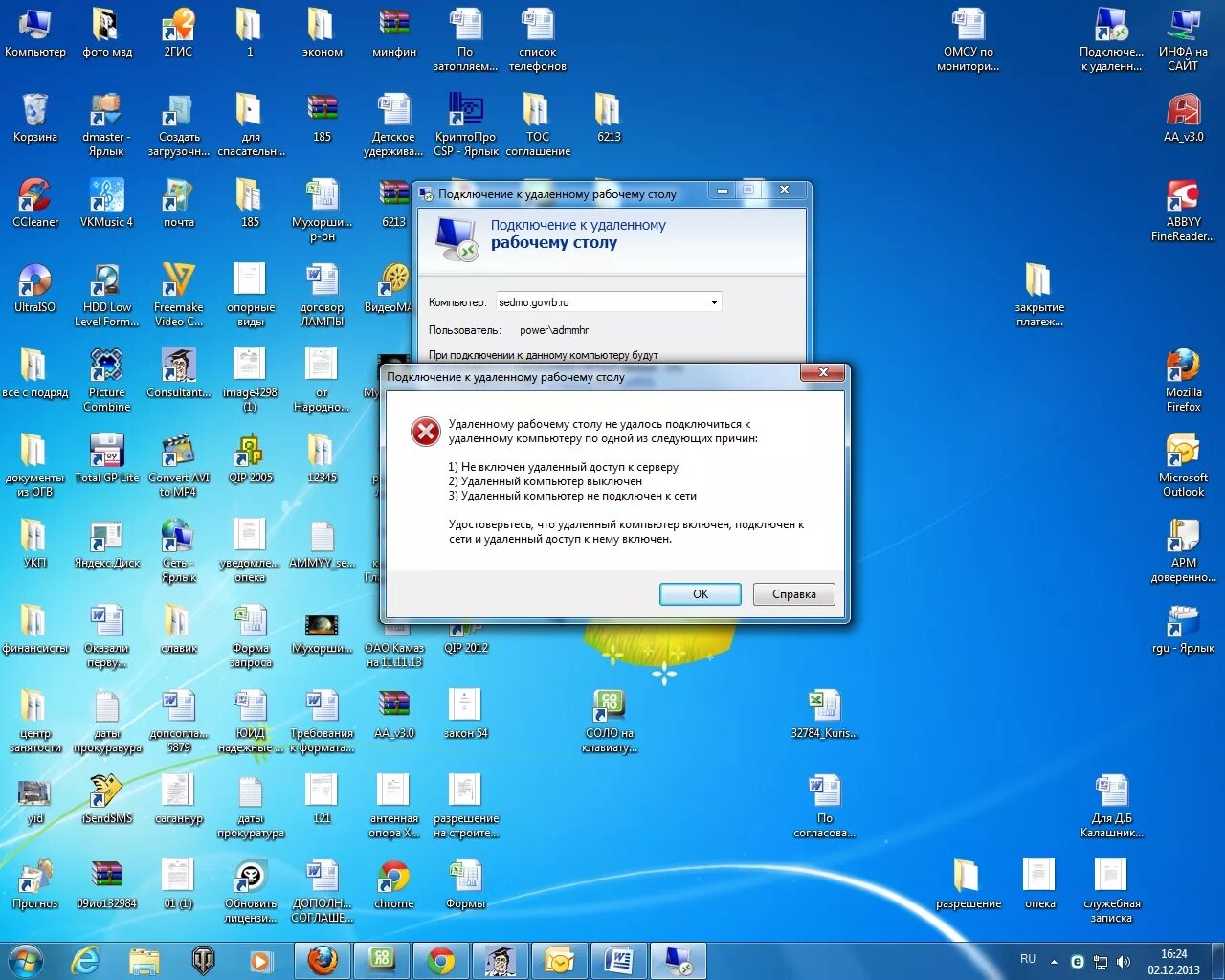This screenshot has height=980, width=1225.
Task: Open the Компьютер desktop icon
Action: tap(35, 33)
